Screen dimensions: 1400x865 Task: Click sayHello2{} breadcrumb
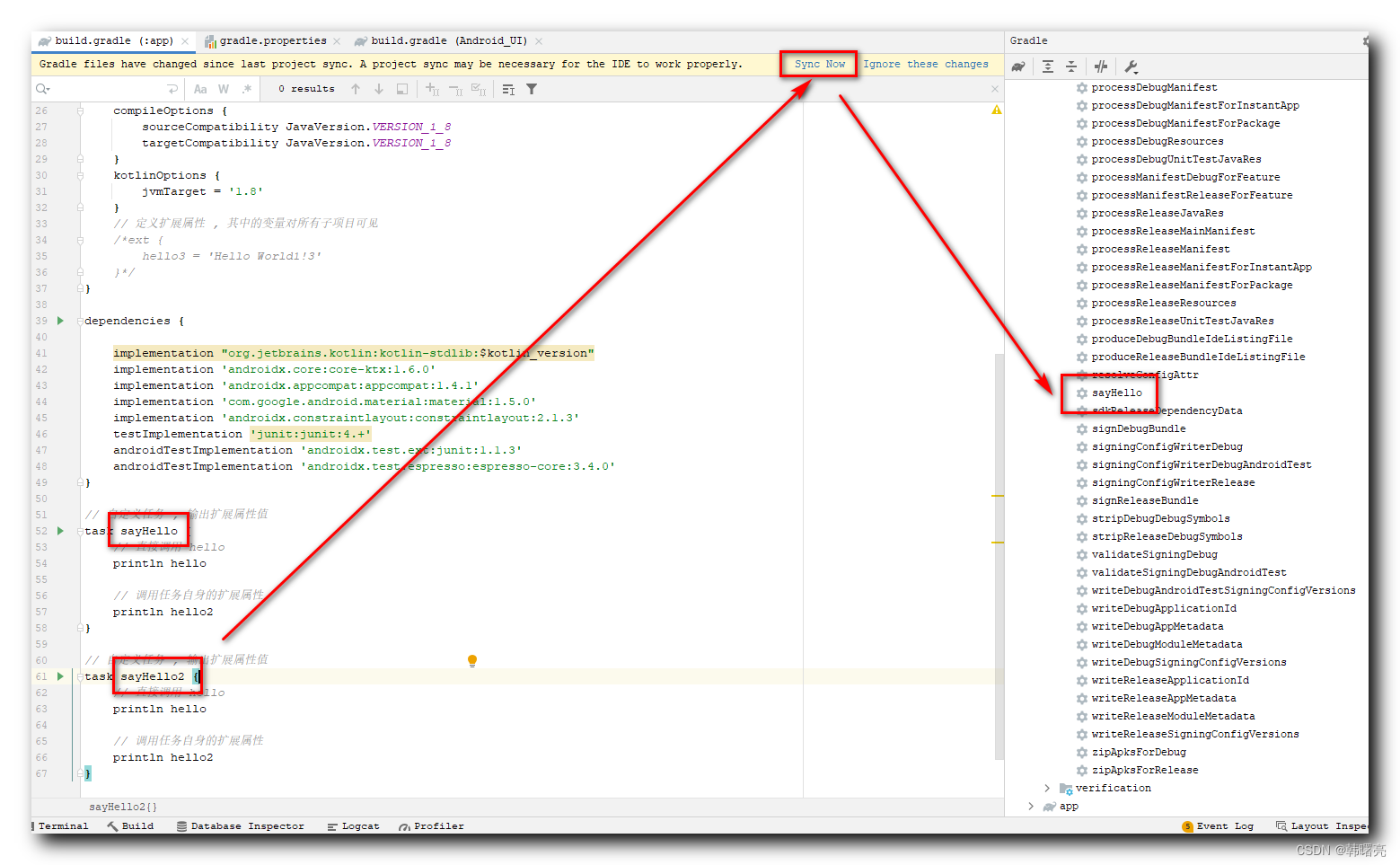123,807
